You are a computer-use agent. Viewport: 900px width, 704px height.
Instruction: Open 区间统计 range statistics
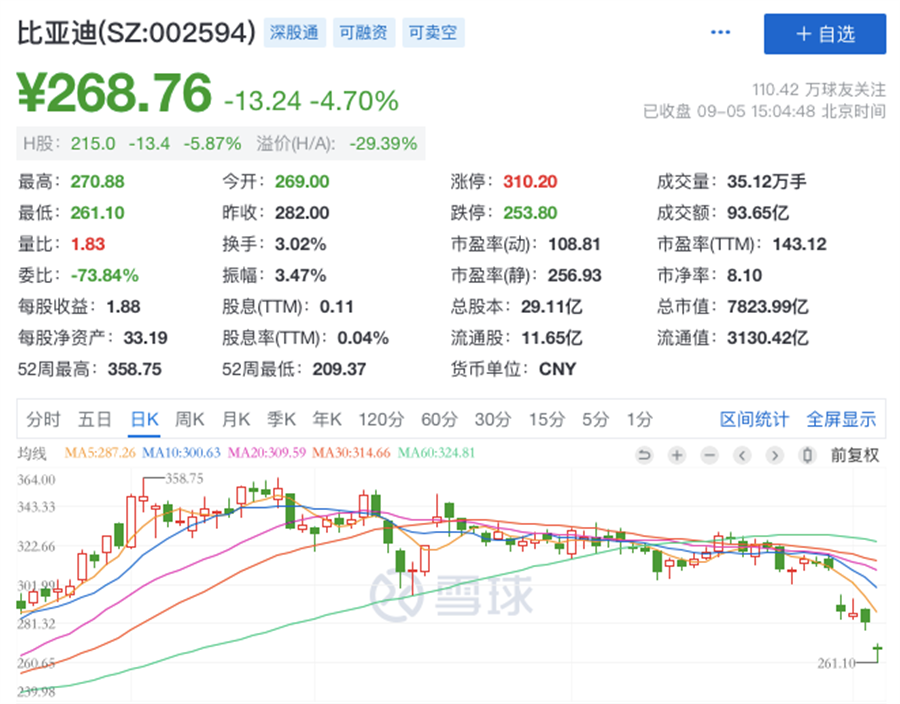754,419
